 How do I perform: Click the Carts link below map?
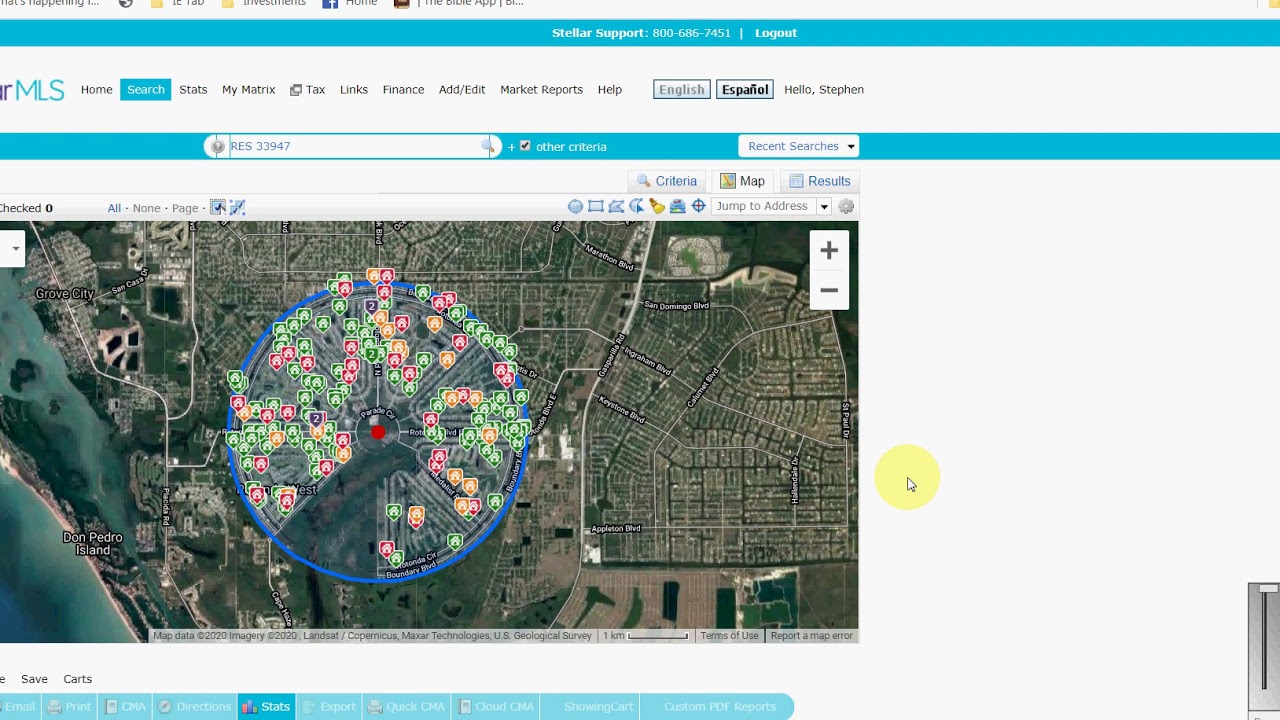click(x=77, y=679)
